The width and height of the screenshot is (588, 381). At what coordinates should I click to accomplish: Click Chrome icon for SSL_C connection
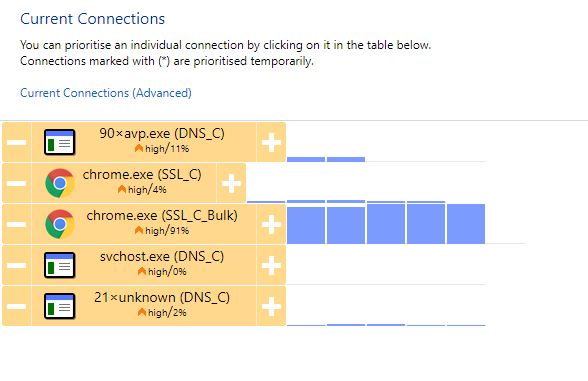click(60, 183)
